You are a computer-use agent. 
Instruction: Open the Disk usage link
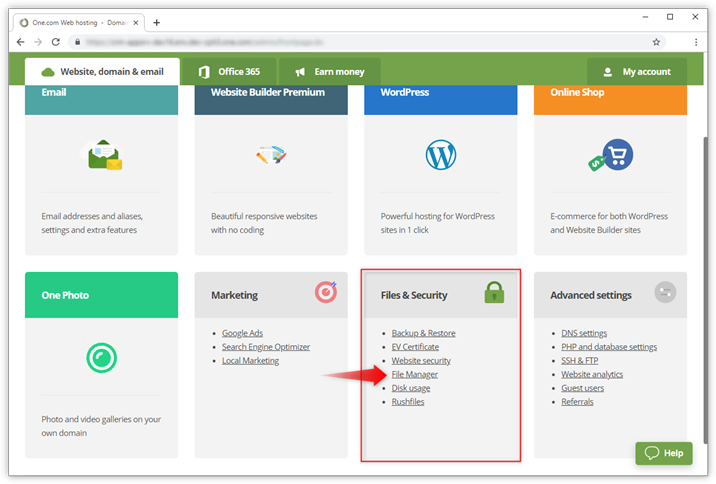coord(411,388)
